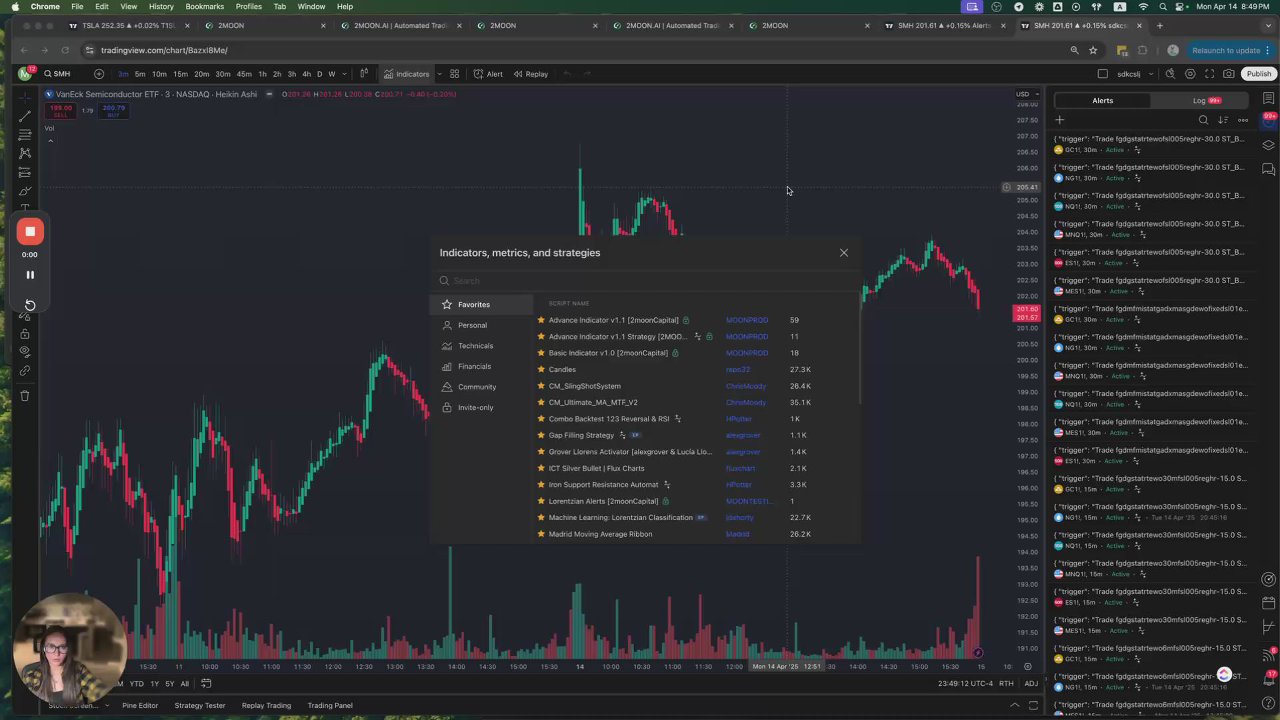This screenshot has height=720, width=1280.
Task: Open author ChrisMoody link for CM_Ultimate_MA_MTF_V2
Action: [745, 403]
